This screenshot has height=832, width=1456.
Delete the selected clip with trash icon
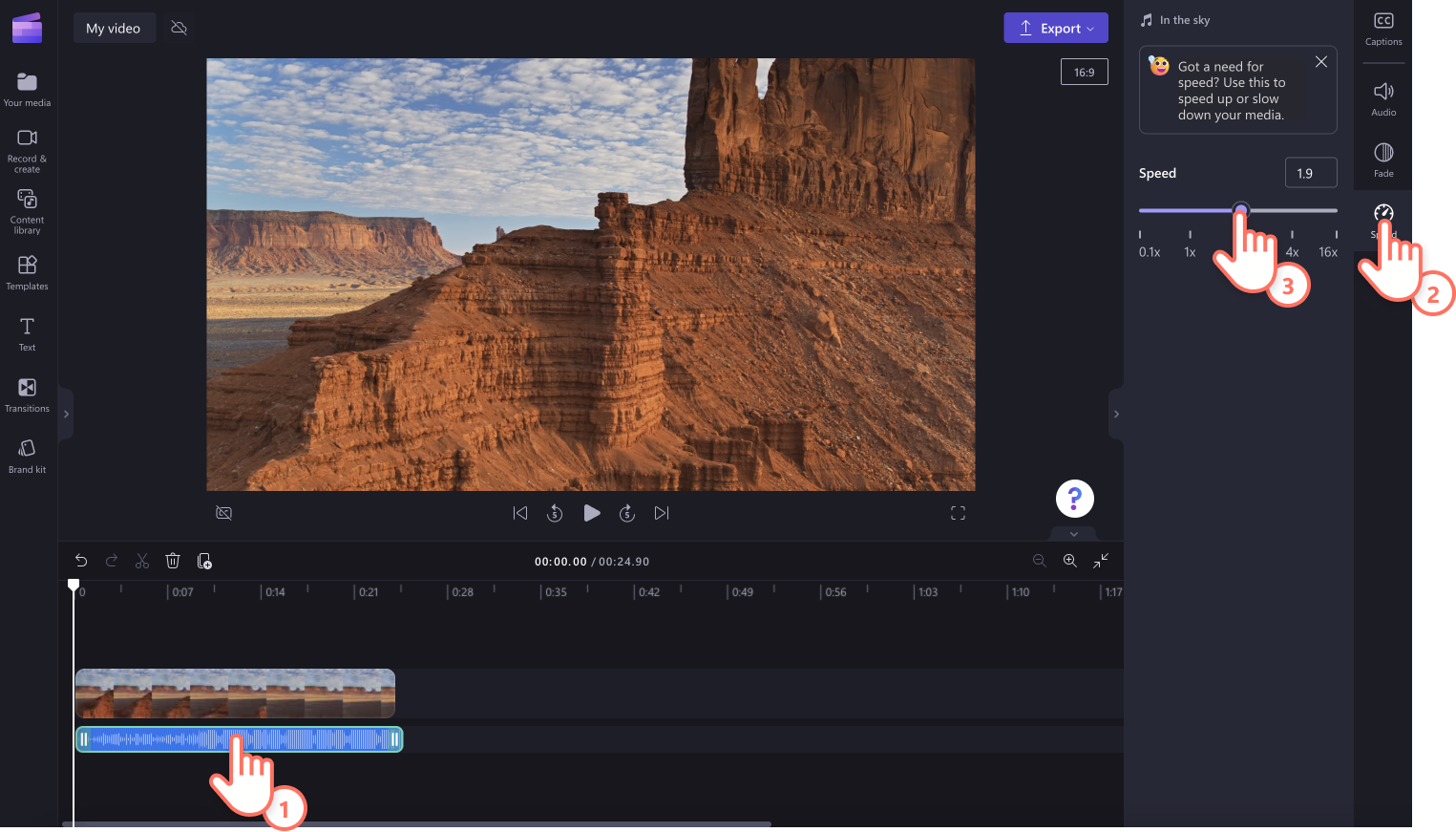pos(173,561)
